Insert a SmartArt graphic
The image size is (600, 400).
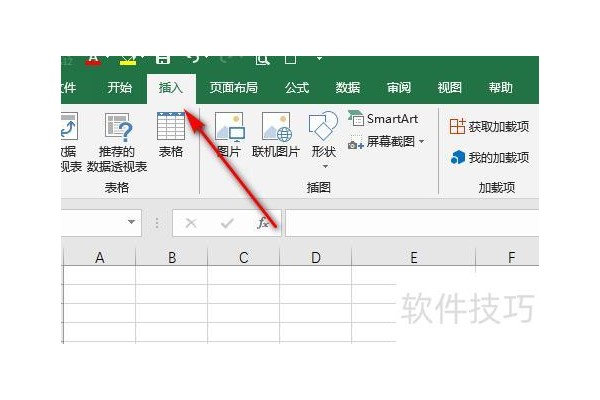click(383, 119)
